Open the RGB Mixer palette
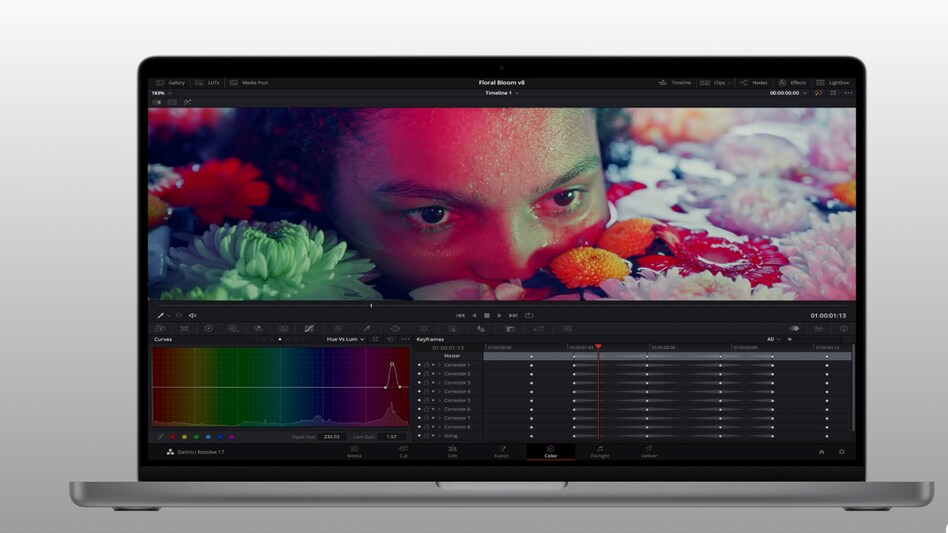Viewport: 948px width, 533px height. (x=258, y=329)
